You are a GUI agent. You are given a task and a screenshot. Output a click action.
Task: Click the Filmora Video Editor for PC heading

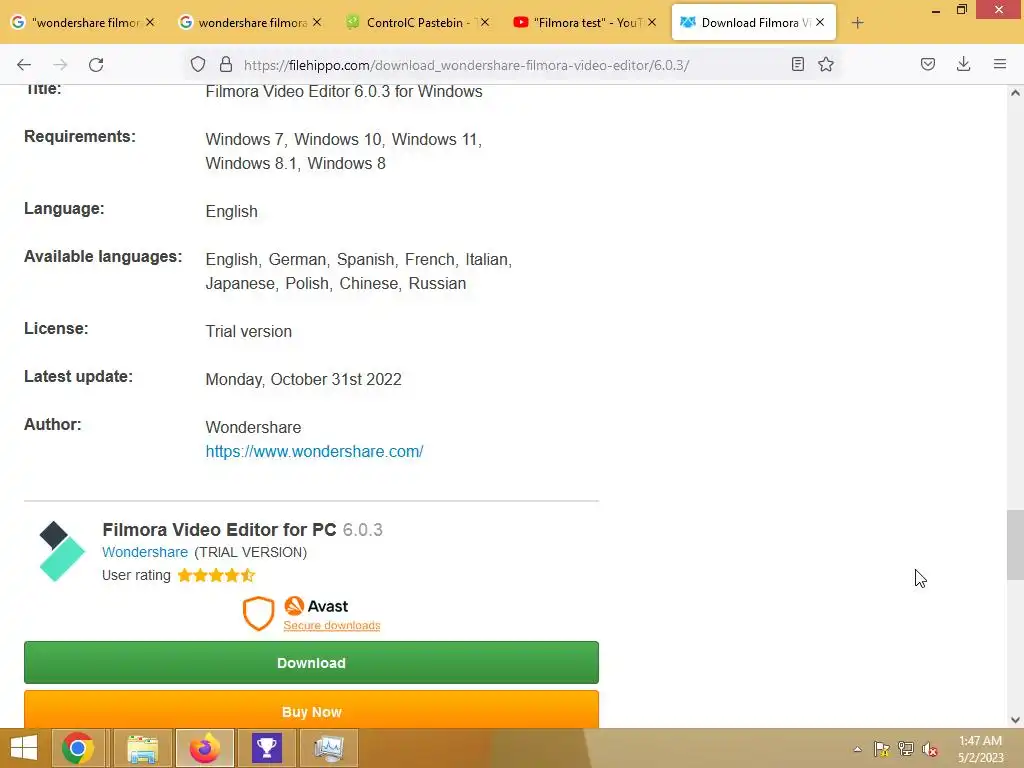click(x=219, y=530)
